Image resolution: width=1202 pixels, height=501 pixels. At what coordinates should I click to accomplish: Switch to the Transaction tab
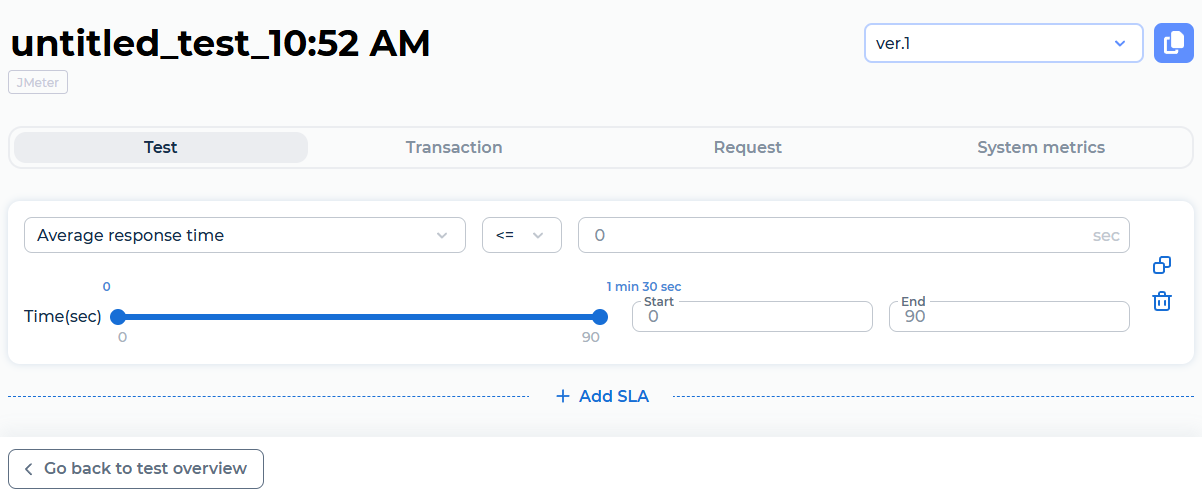(454, 148)
